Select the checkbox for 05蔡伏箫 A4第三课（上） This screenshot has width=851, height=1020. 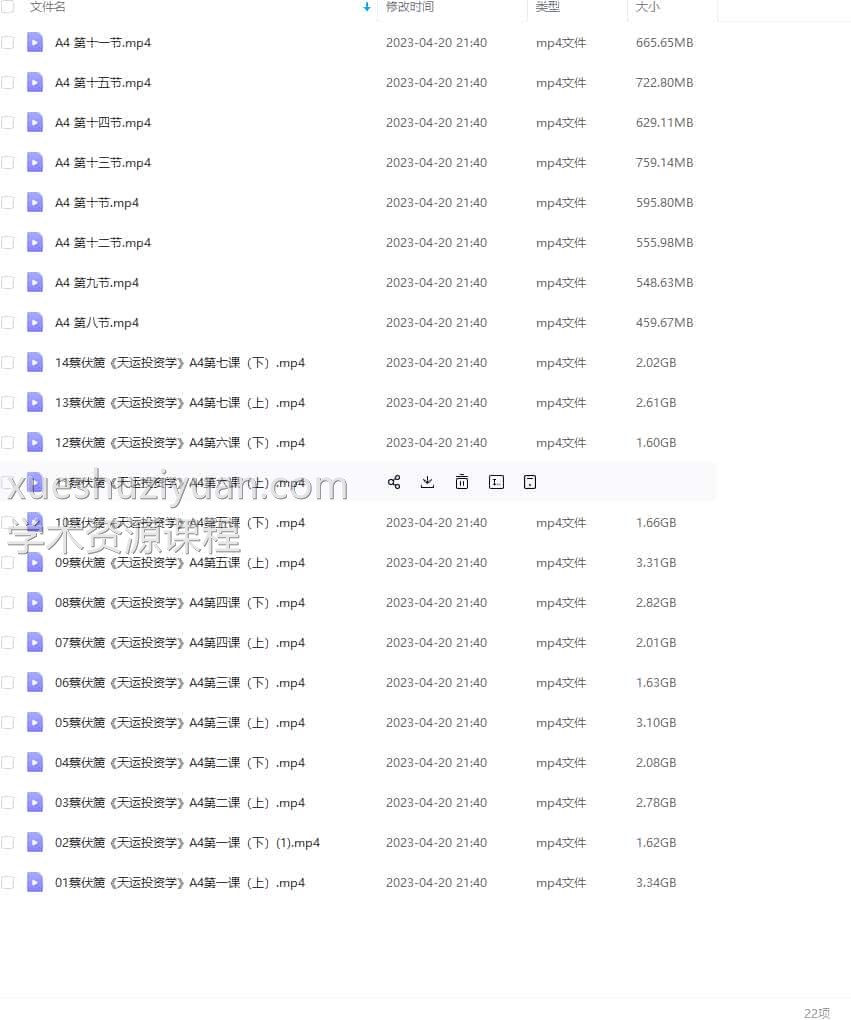8,722
